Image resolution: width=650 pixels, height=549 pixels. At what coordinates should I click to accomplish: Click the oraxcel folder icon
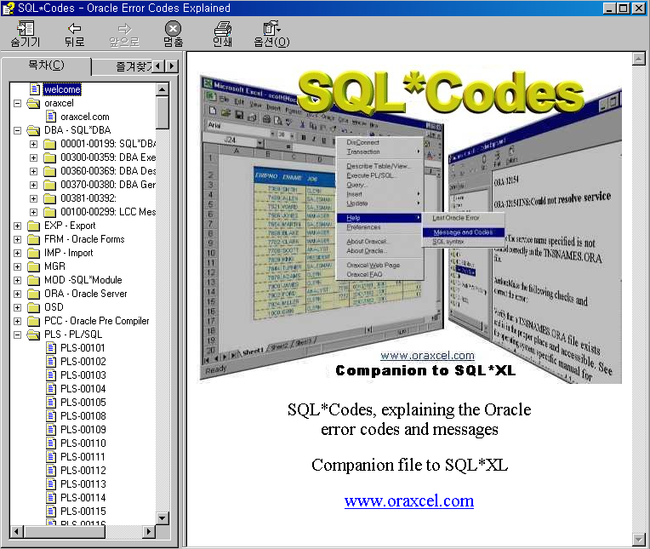click(33, 103)
